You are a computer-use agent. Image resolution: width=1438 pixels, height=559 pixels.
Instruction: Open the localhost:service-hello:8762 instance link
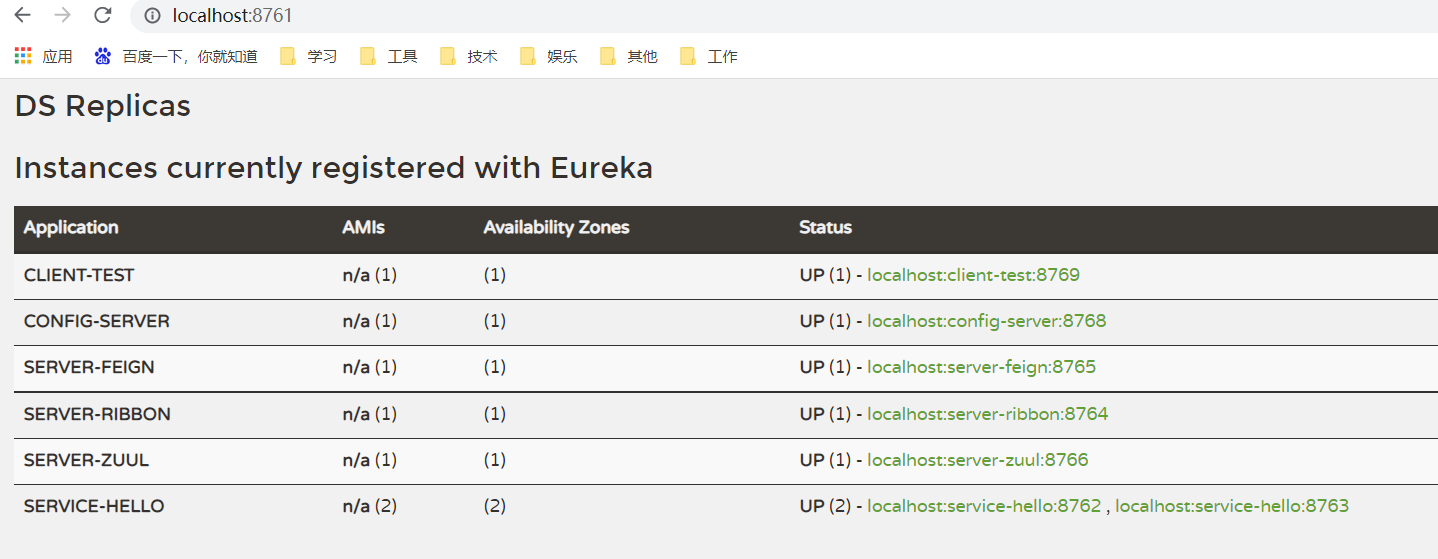(x=984, y=506)
